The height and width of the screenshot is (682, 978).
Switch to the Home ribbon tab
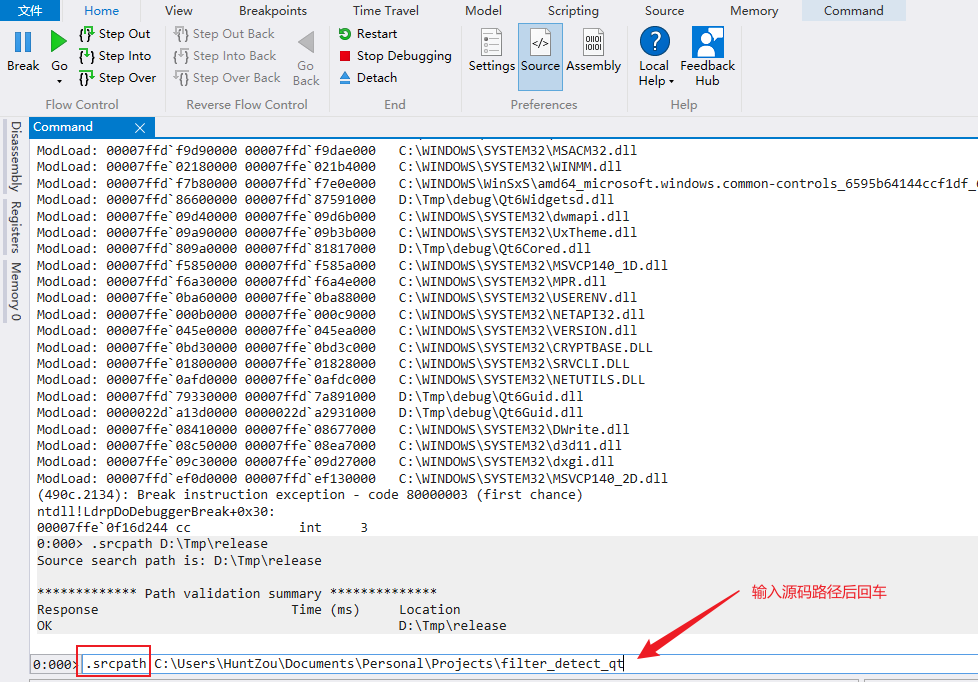point(102,11)
